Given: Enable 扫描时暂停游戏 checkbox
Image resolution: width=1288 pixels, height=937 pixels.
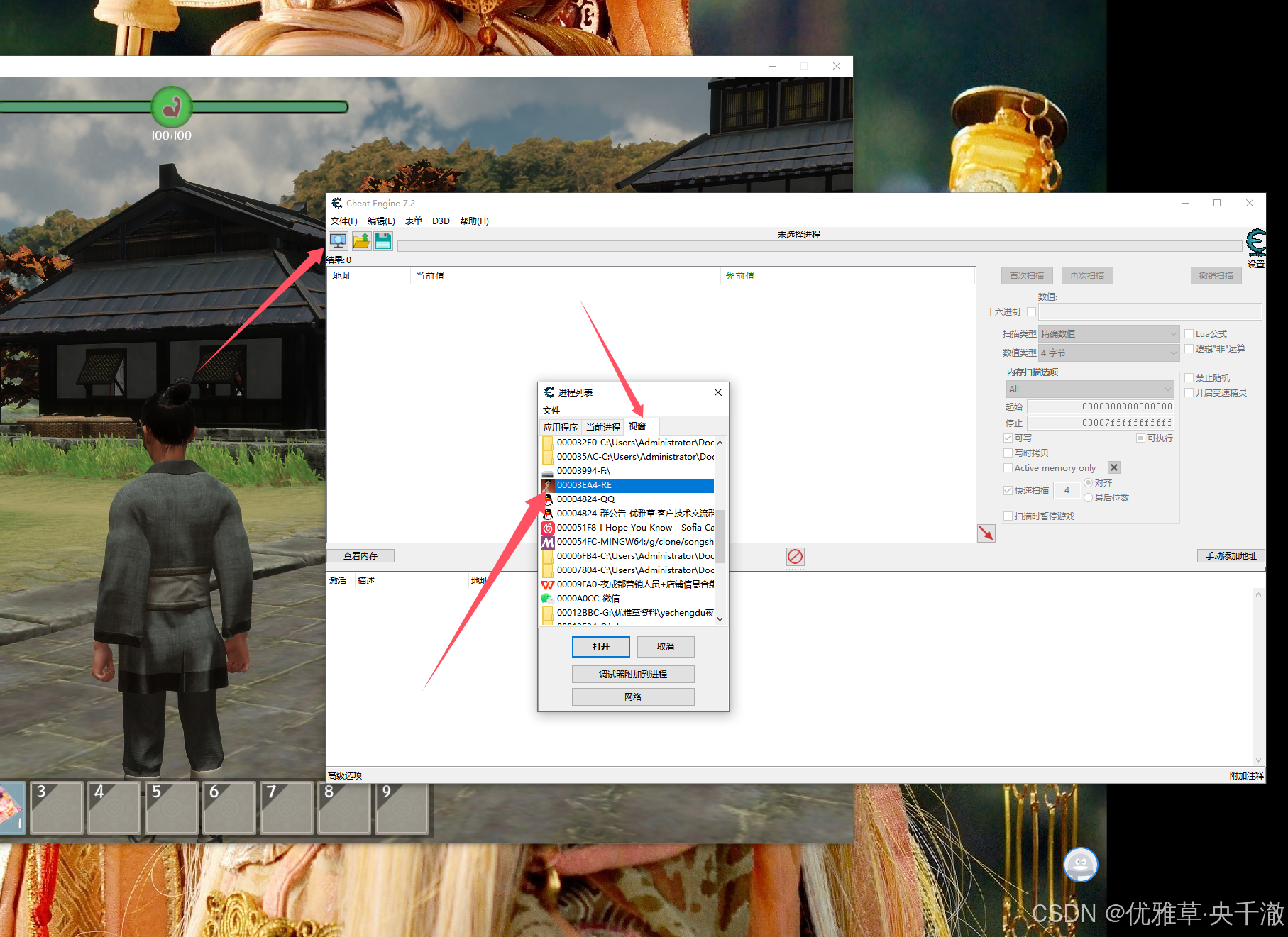Looking at the screenshot, I should coord(1008,516).
